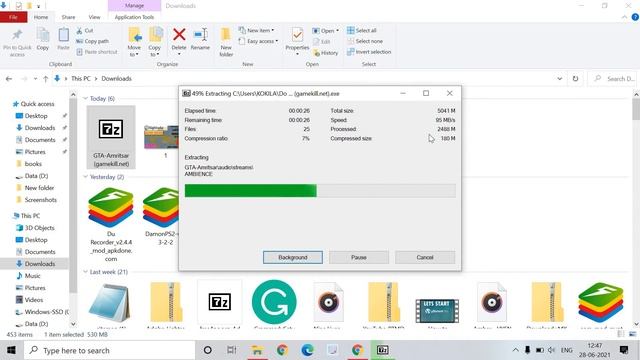The width and height of the screenshot is (640, 360).
Task: Open File Explorer taskbar icon
Action: tap(257, 350)
